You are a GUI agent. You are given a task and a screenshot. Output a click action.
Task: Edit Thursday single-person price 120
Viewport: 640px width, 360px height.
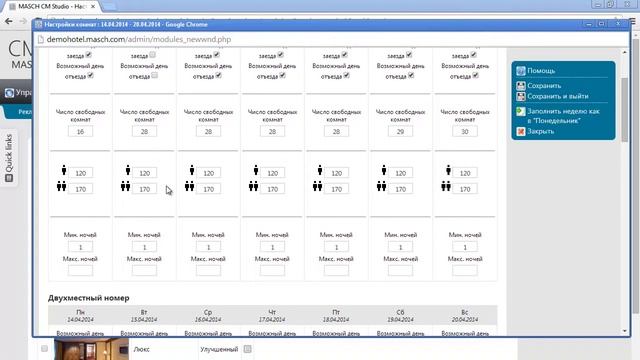tap(272, 173)
